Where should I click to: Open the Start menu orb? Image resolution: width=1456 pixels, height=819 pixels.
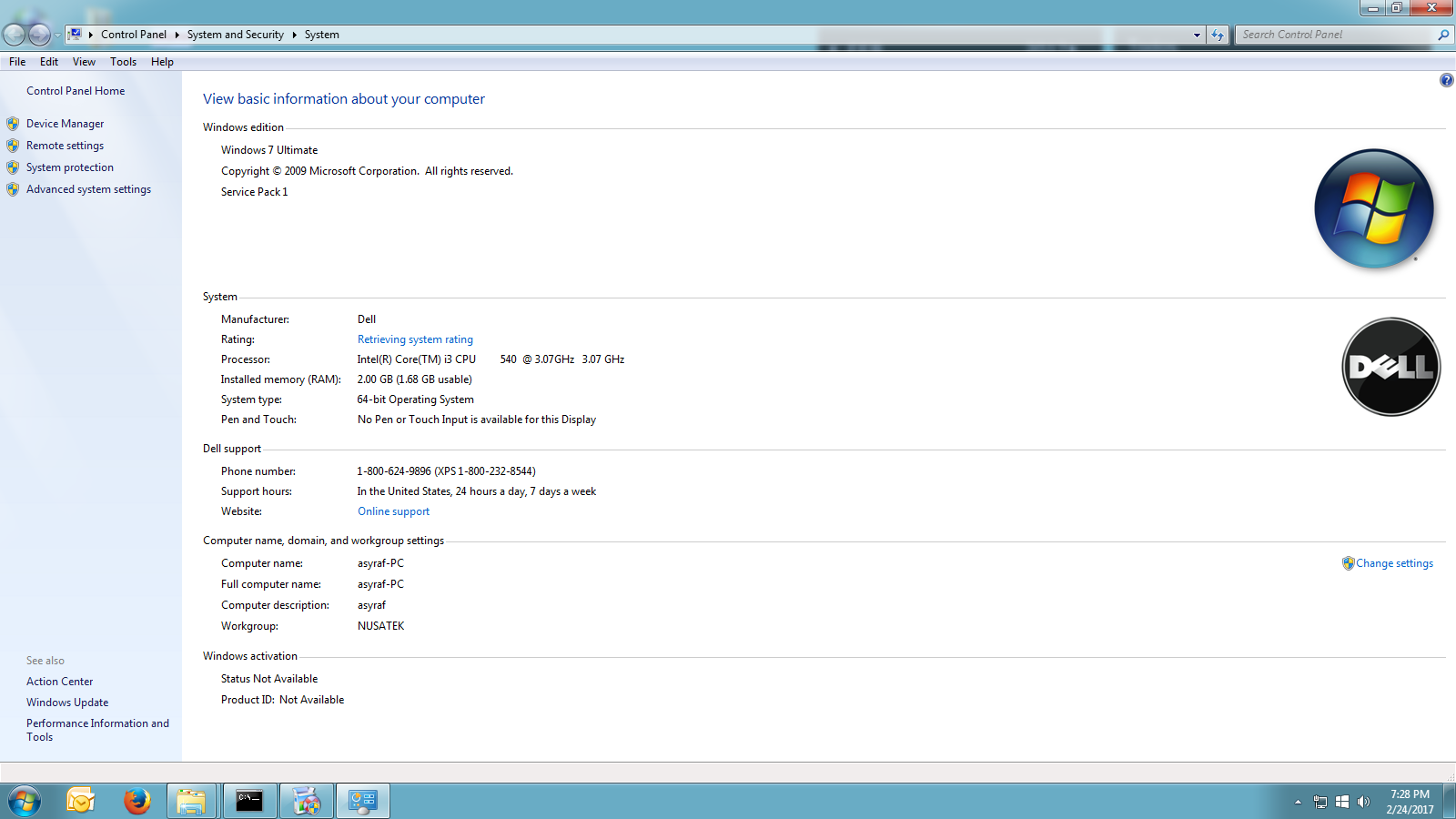[25, 801]
